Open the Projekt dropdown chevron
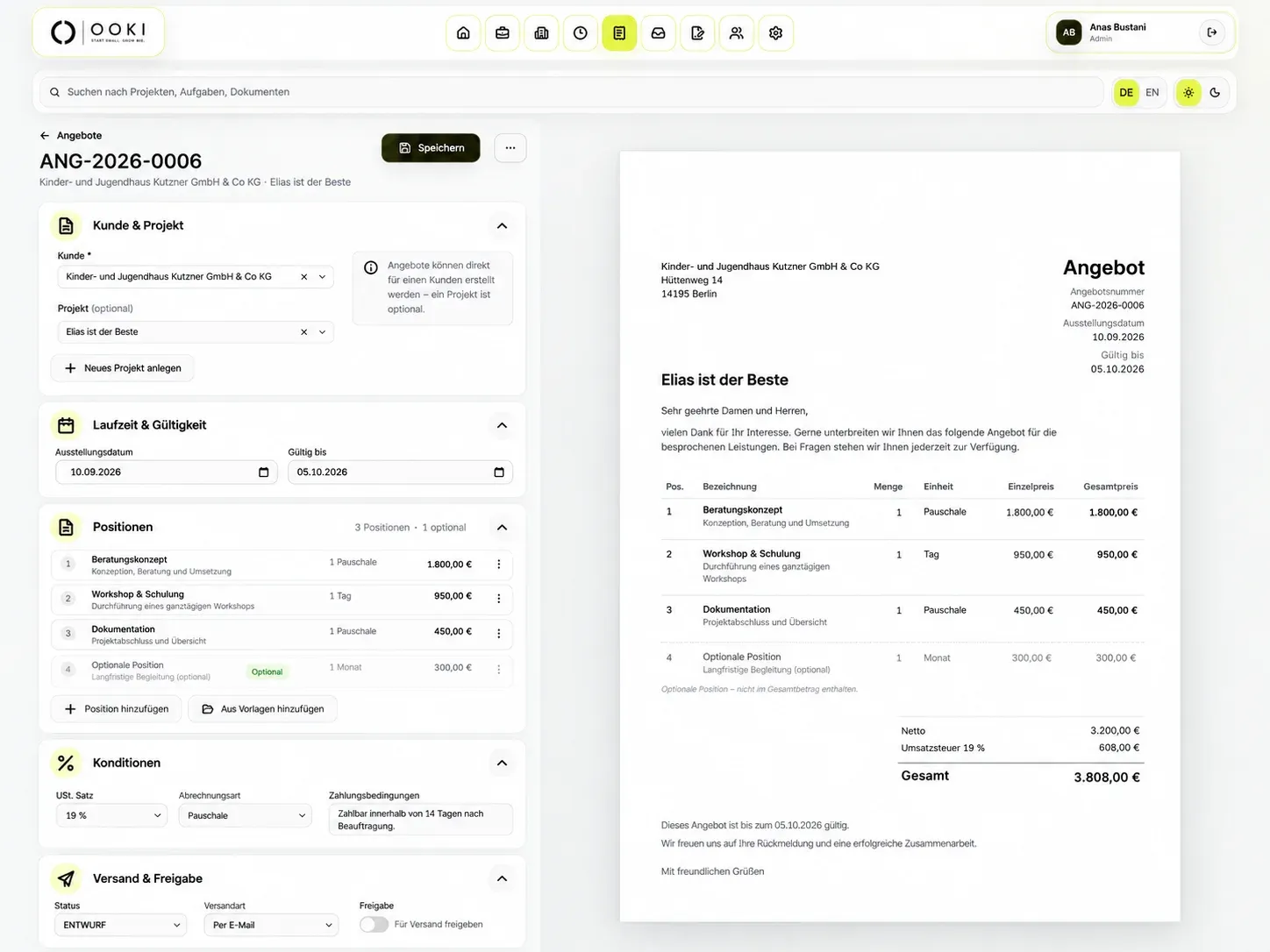Viewport: 1270px width, 952px height. [x=322, y=332]
